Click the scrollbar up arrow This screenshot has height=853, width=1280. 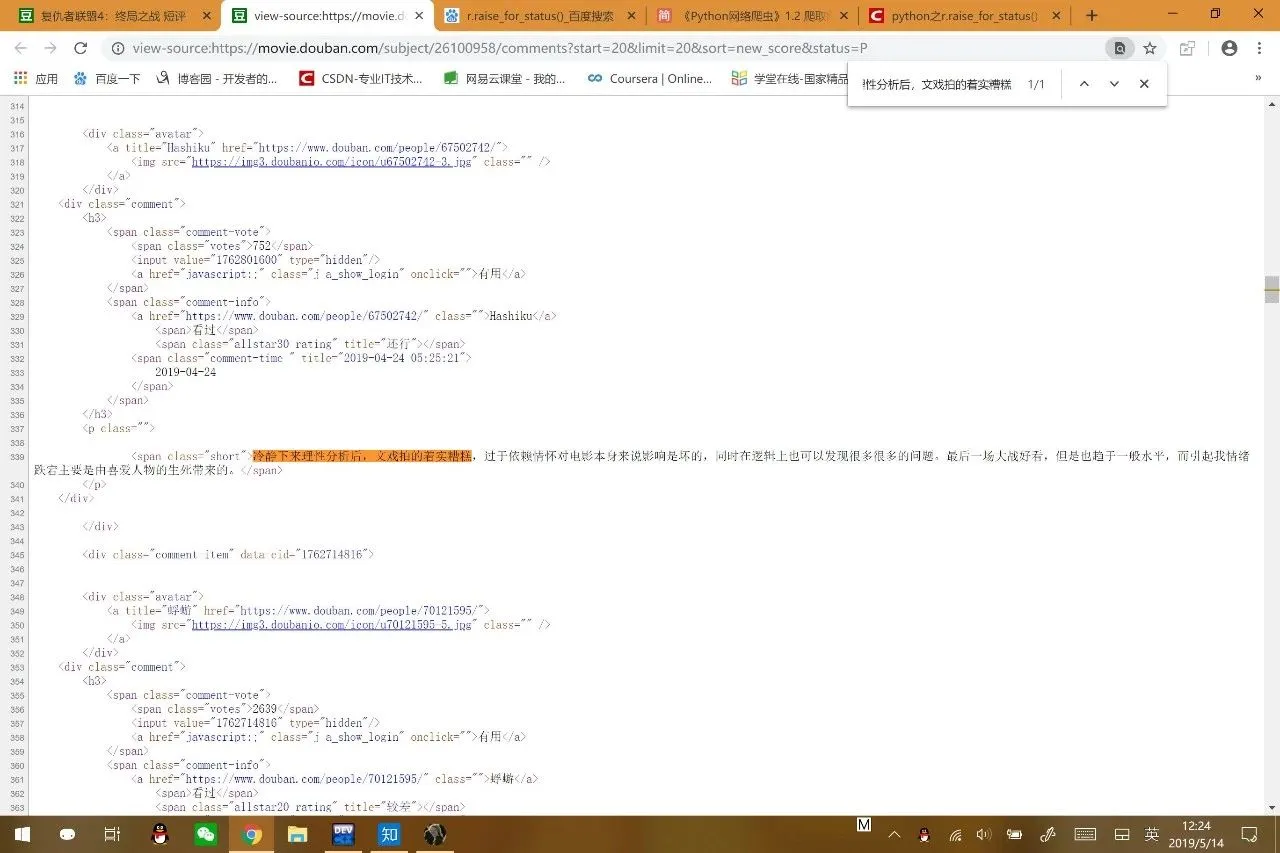tap(1271, 105)
